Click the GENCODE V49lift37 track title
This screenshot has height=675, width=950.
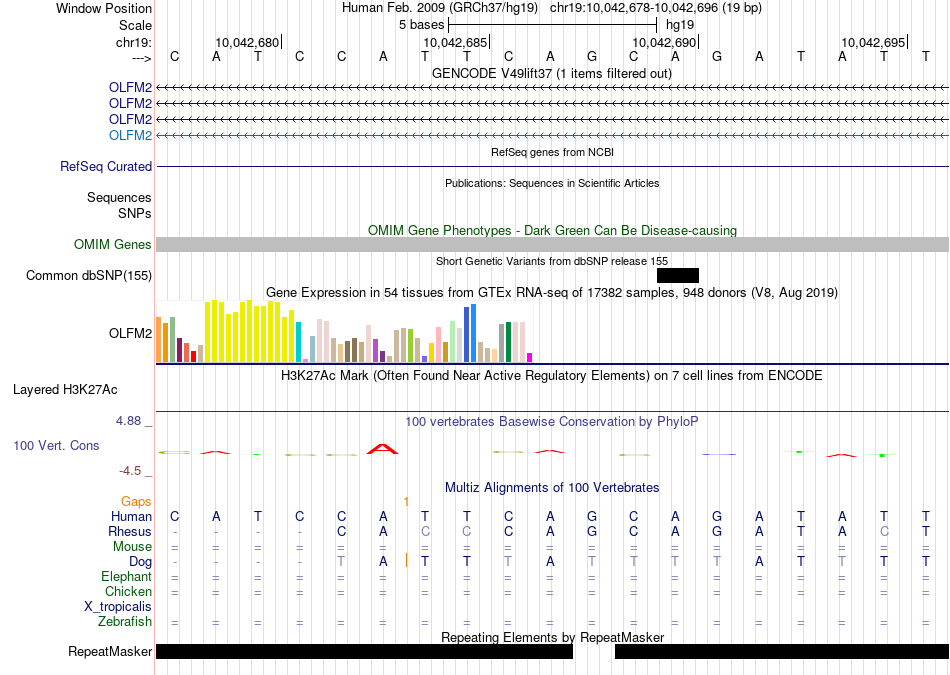tap(552, 73)
